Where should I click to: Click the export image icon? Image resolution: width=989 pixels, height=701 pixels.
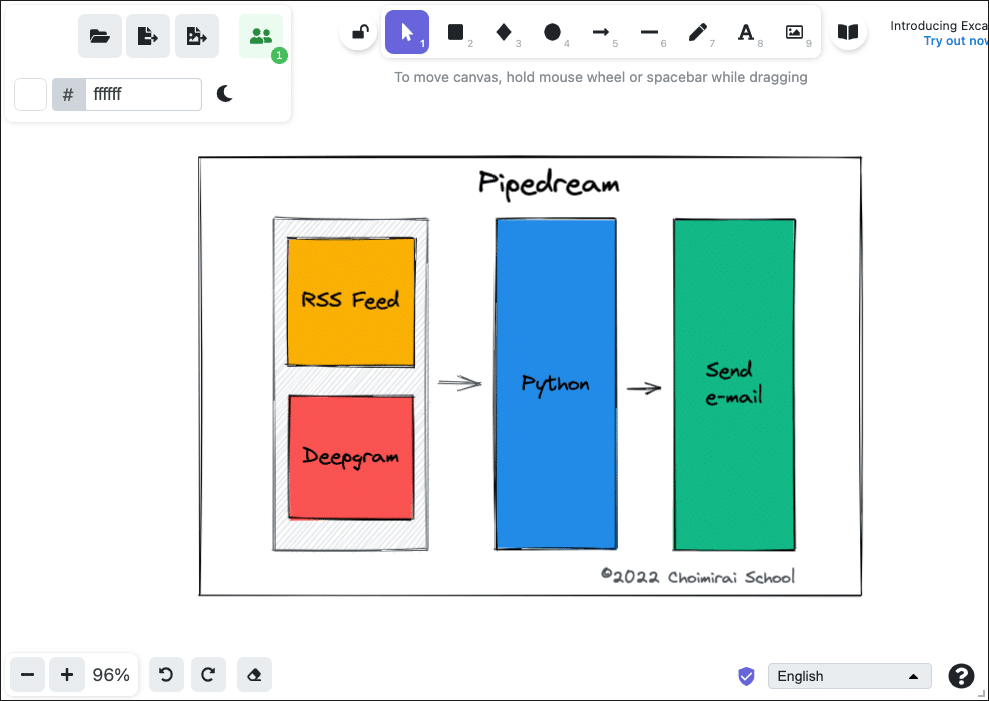[197, 36]
